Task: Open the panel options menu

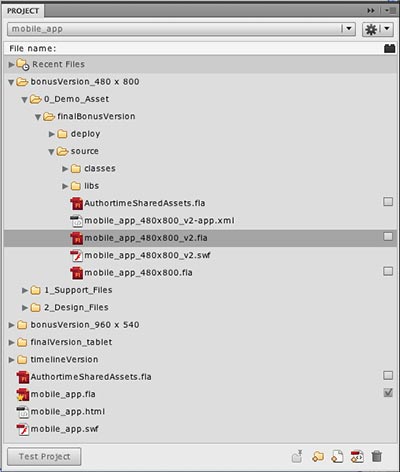Action: tap(388, 11)
